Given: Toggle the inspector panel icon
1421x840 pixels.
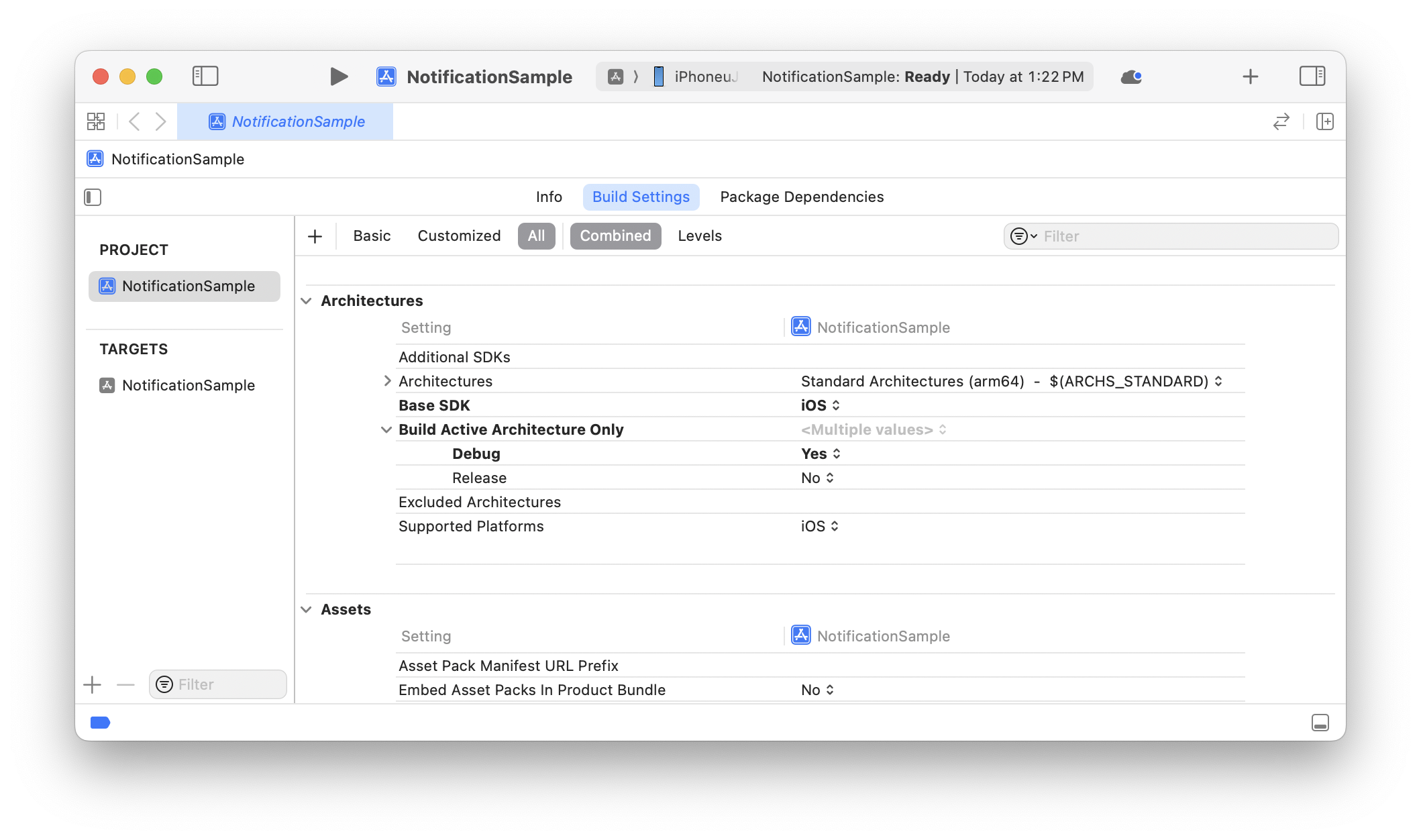Looking at the screenshot, I should click(x=1312, y=76).
